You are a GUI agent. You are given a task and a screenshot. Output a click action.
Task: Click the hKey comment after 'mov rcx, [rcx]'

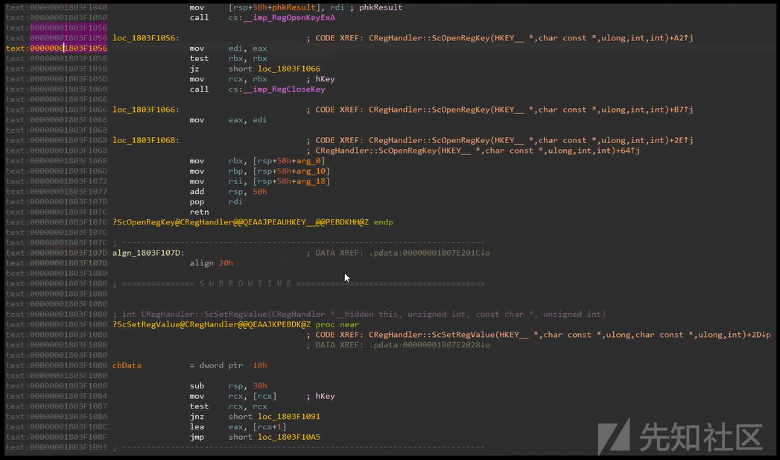tap(325, 396)
